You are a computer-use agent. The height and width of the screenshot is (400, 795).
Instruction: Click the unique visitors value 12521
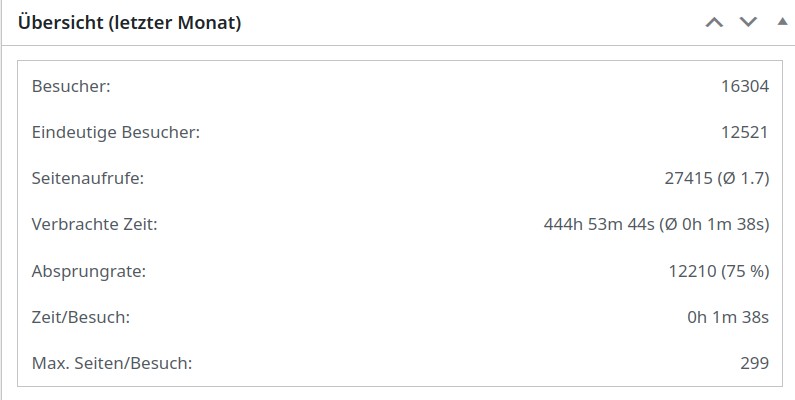pos(745,132)
